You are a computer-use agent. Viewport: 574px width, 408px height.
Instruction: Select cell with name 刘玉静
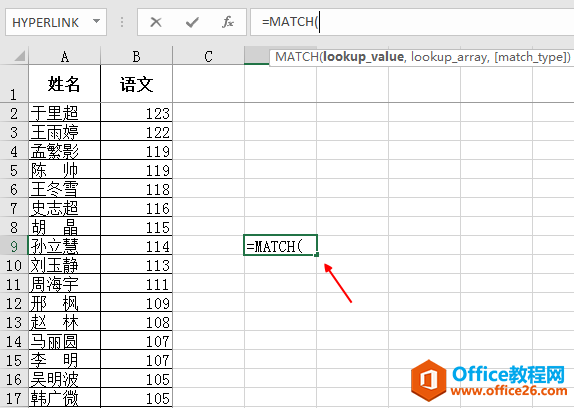[x=64, y=265]
